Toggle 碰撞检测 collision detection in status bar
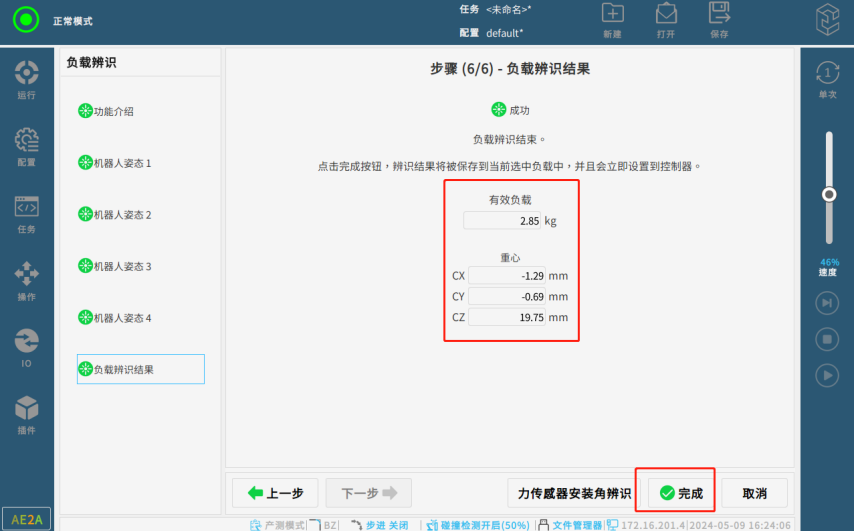Screen dimensions: 855x531 pyautogui.click(x=476, y=524)
